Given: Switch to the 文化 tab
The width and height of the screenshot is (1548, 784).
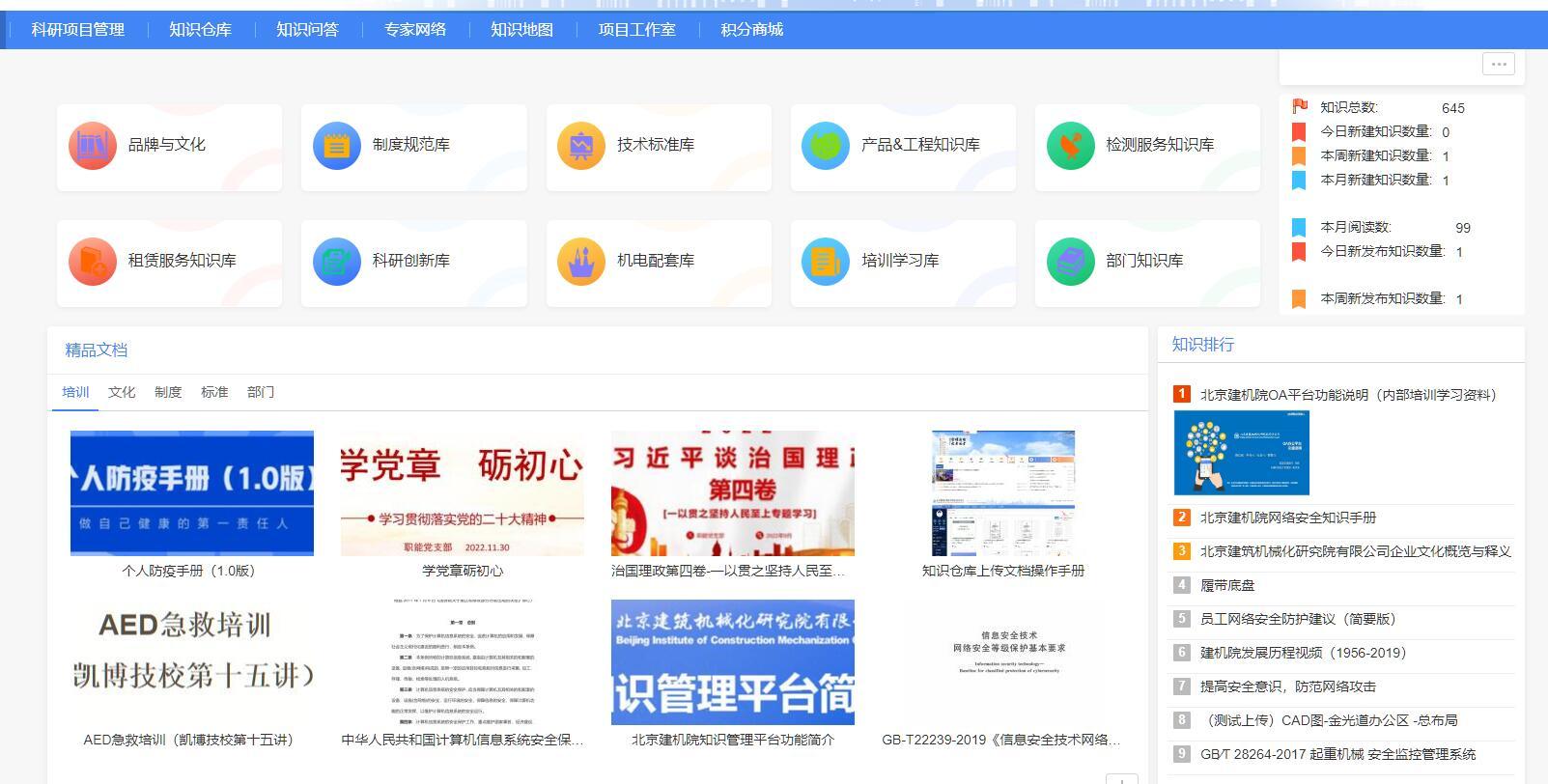Looking at the screenshot, I should point(122,392).
